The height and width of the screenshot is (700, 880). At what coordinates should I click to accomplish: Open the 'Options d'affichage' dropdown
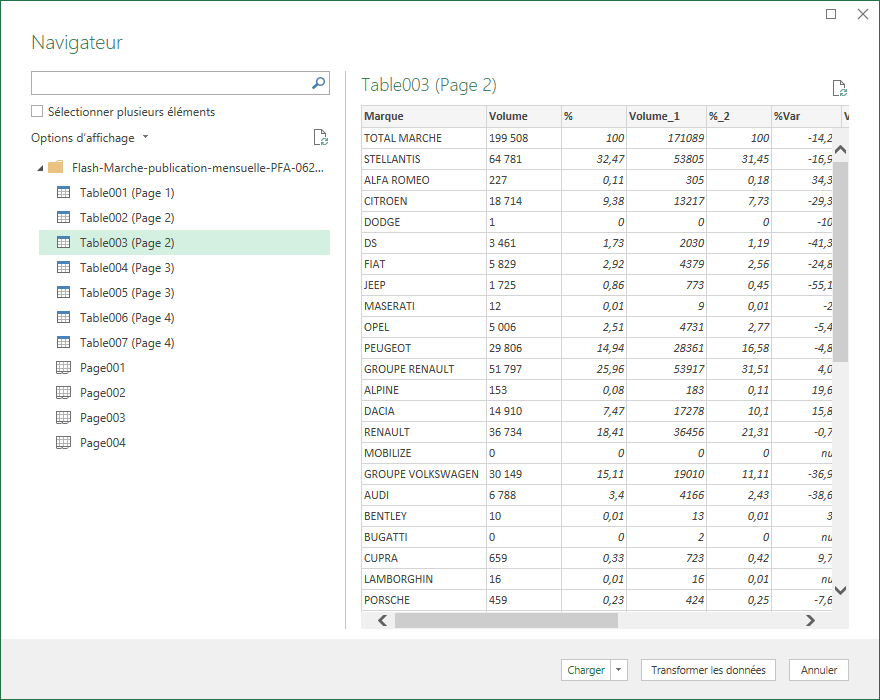tap(90, 138)
